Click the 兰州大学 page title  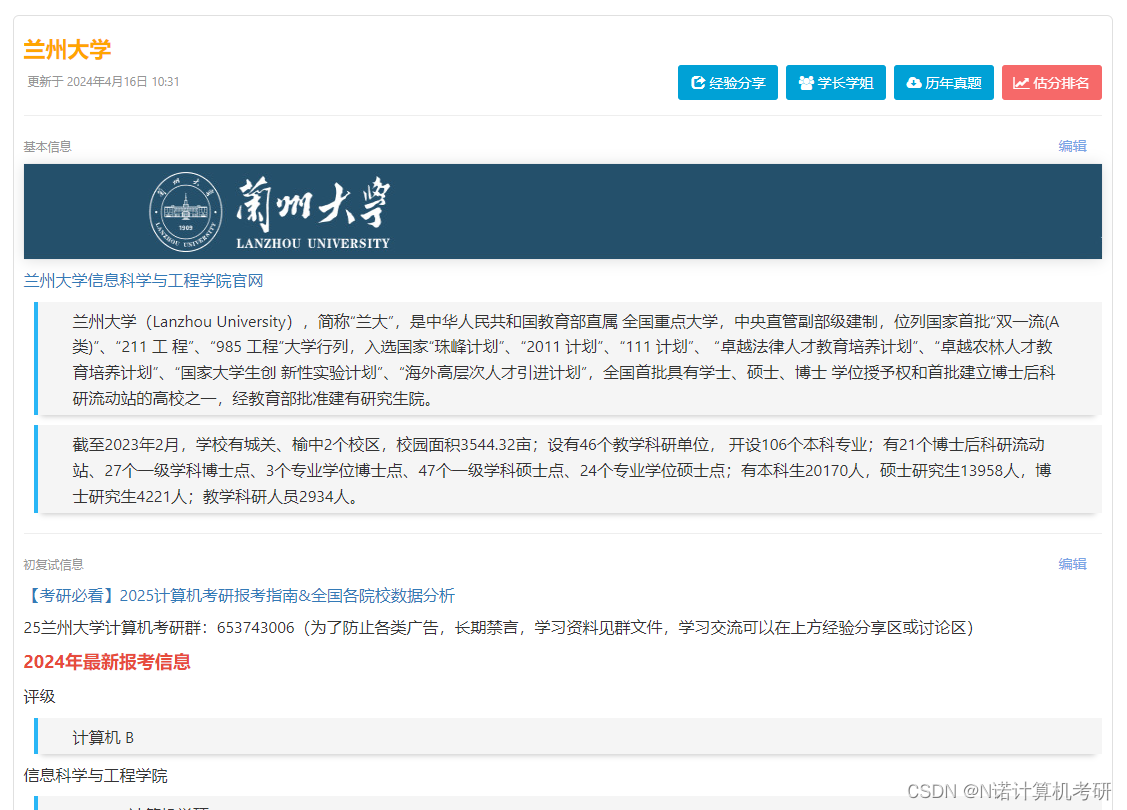(68, 50)
